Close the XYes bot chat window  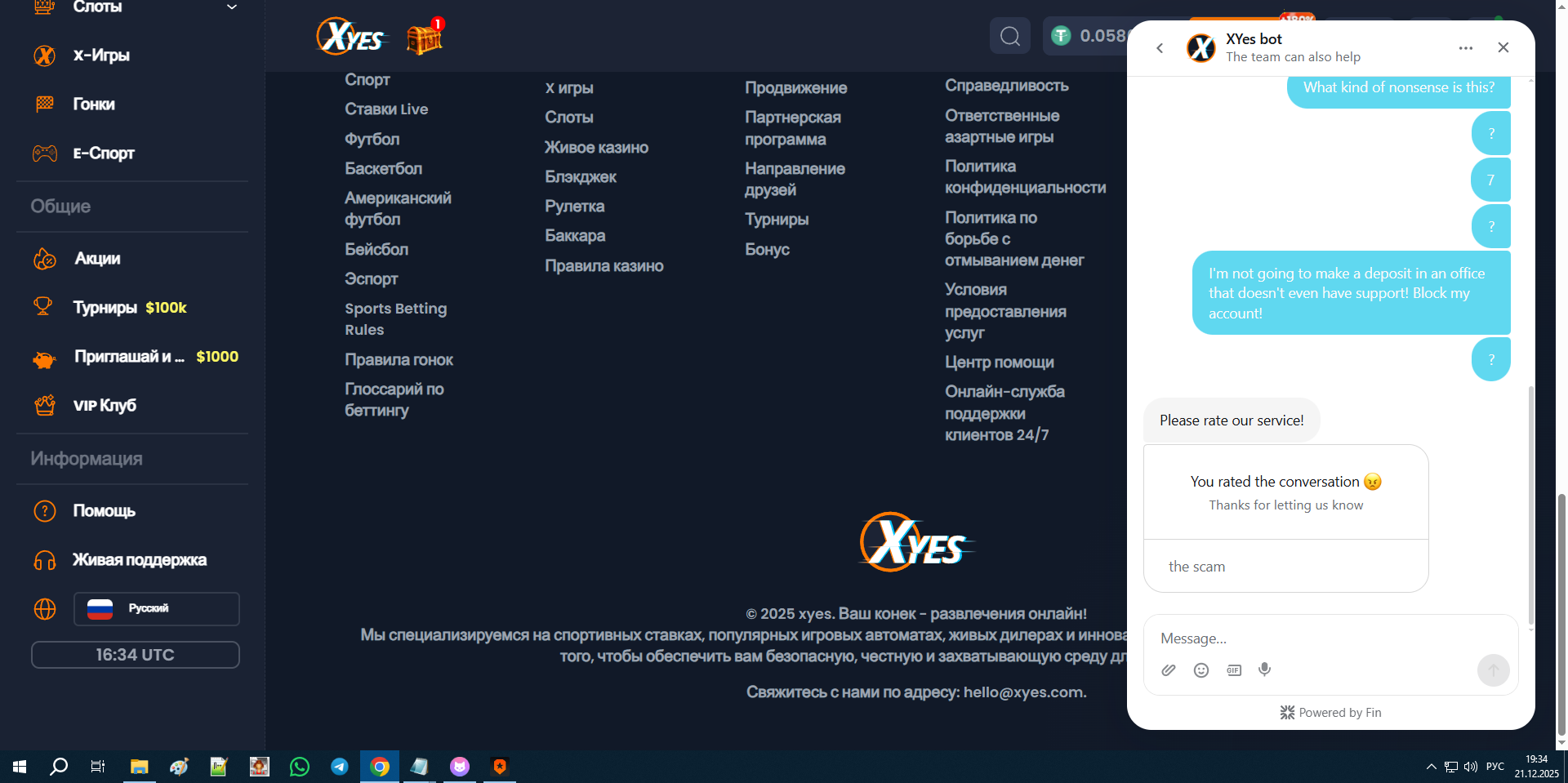pos(1503,48)
